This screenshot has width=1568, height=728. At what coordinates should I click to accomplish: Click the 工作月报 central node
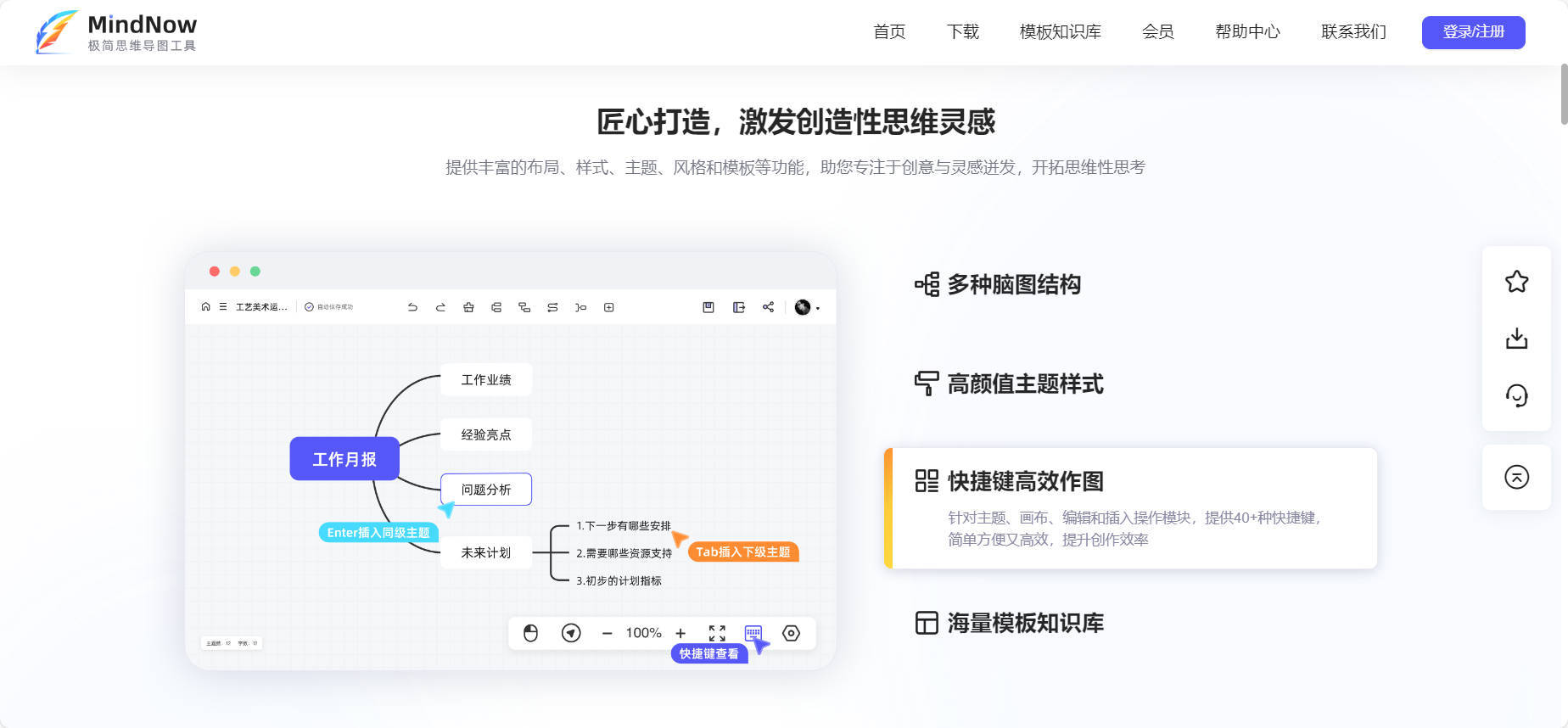[x=344, y=459]
